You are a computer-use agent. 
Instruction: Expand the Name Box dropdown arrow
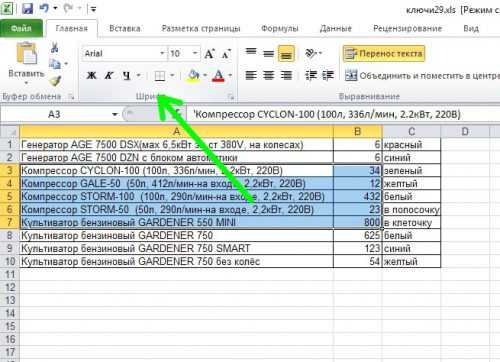[x=114, y=114]
